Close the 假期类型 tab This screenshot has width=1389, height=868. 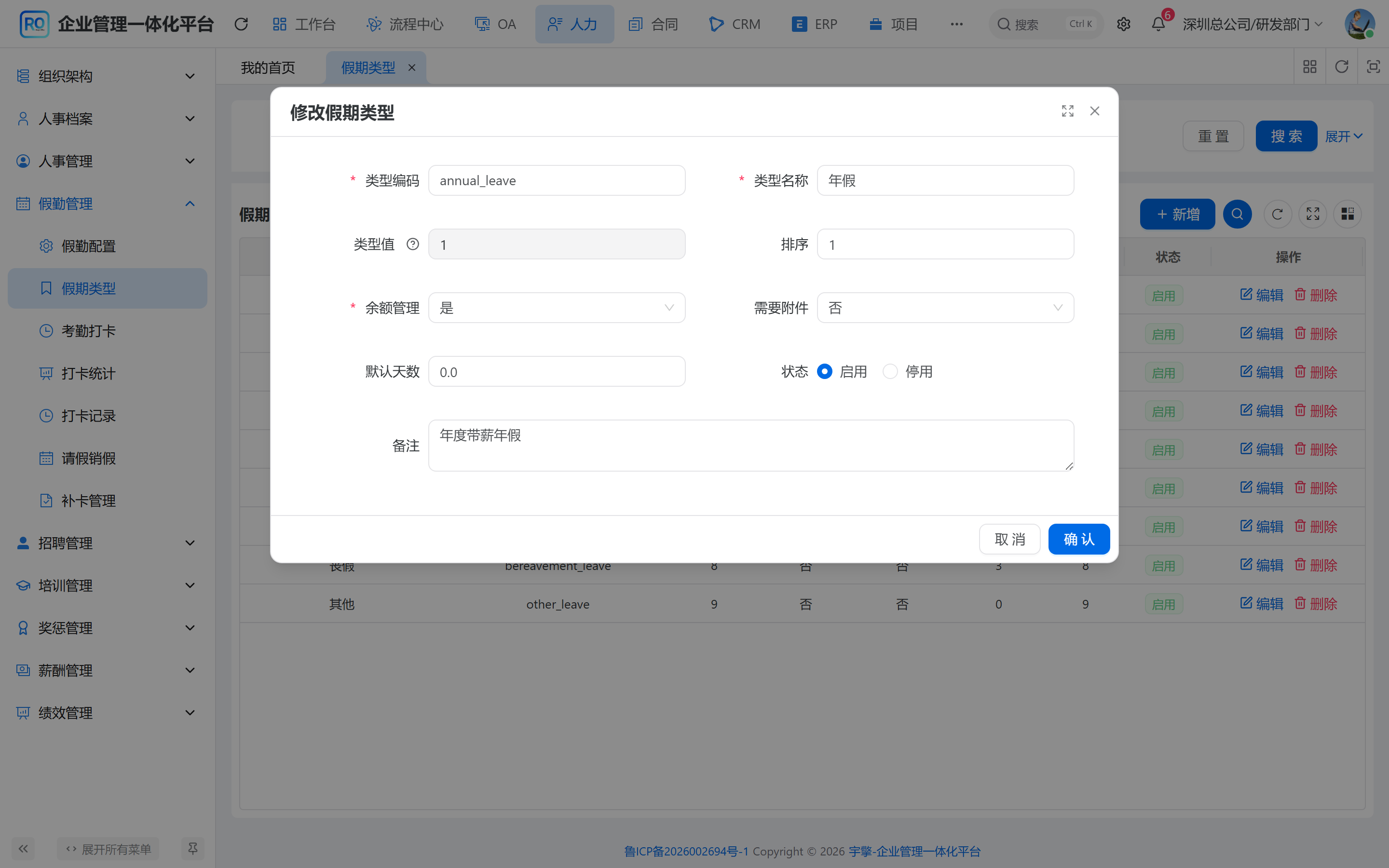pyautogui.click(x=411, y=68)
